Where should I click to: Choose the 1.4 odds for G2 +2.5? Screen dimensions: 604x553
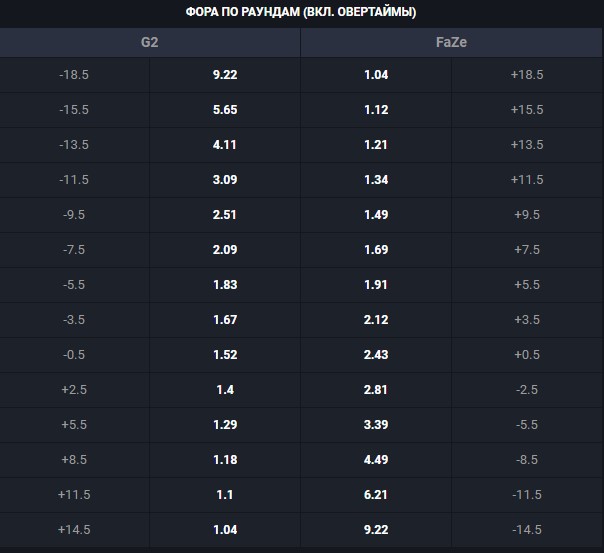tap(225, 390)
